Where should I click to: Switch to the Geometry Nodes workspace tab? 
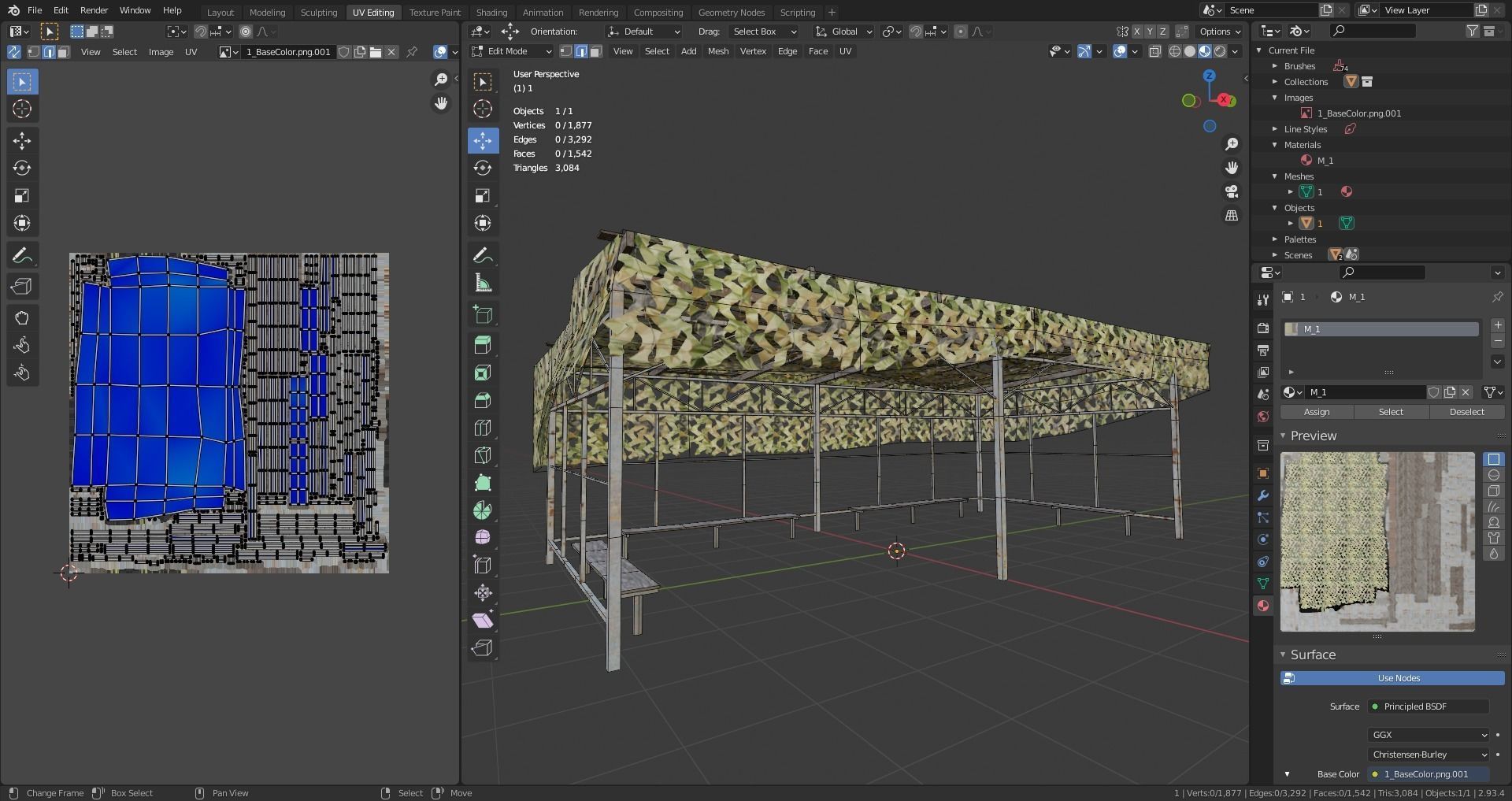coord(731,13)
